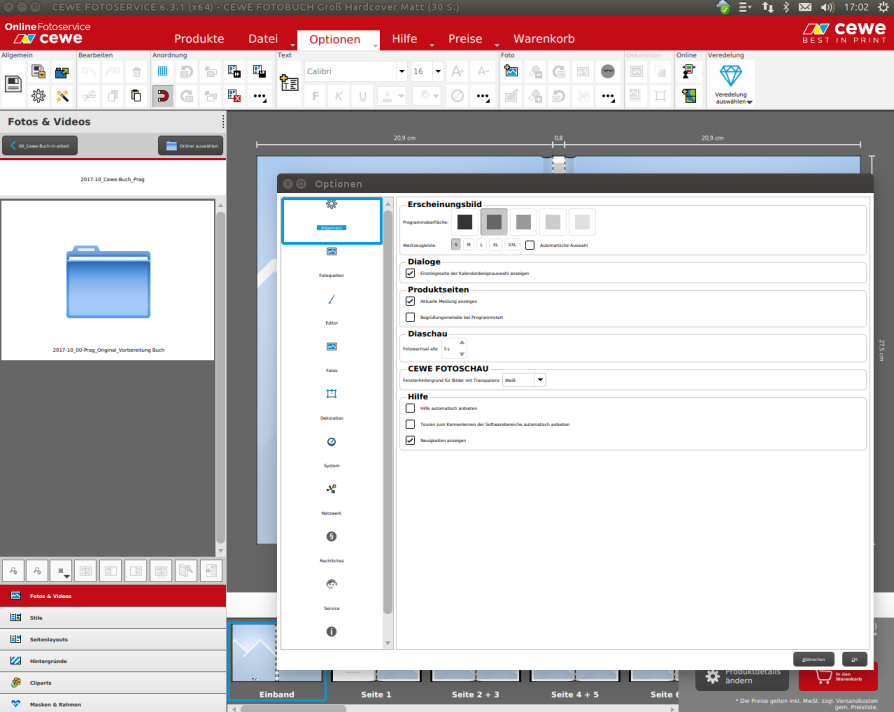Open the Produkte menu
The height and width of the screenshot is (712, 894).
(199, 39)
